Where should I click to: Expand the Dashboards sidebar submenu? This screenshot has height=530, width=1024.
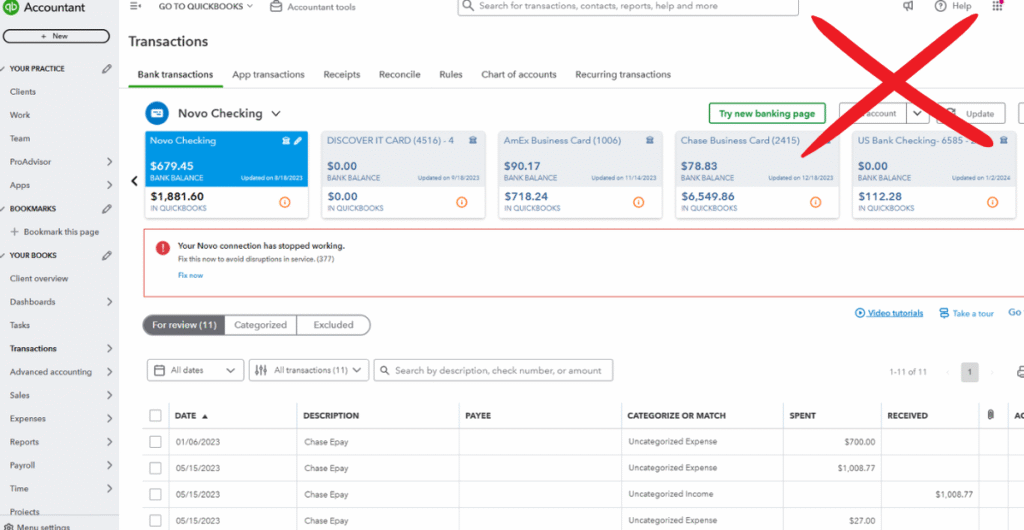pyautogui.click(x=109, y=302)
